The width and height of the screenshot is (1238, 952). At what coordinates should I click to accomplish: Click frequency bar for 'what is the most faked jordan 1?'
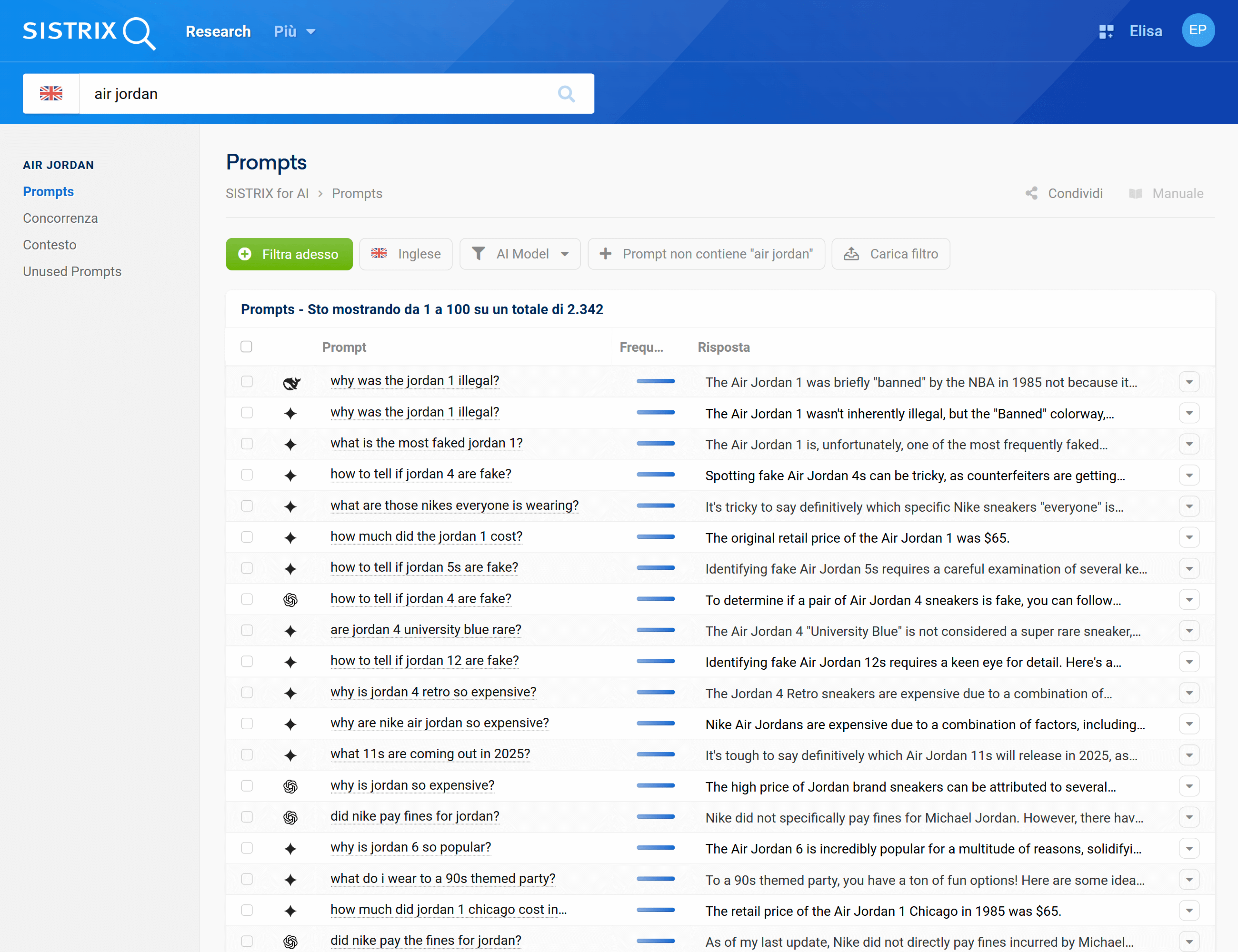655,444
